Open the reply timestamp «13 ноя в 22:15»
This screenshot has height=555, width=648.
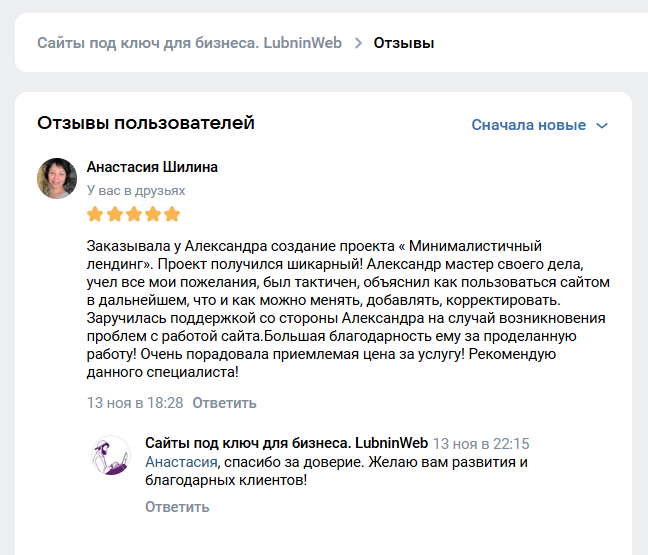pyautogui.click(x=481, y=444)
